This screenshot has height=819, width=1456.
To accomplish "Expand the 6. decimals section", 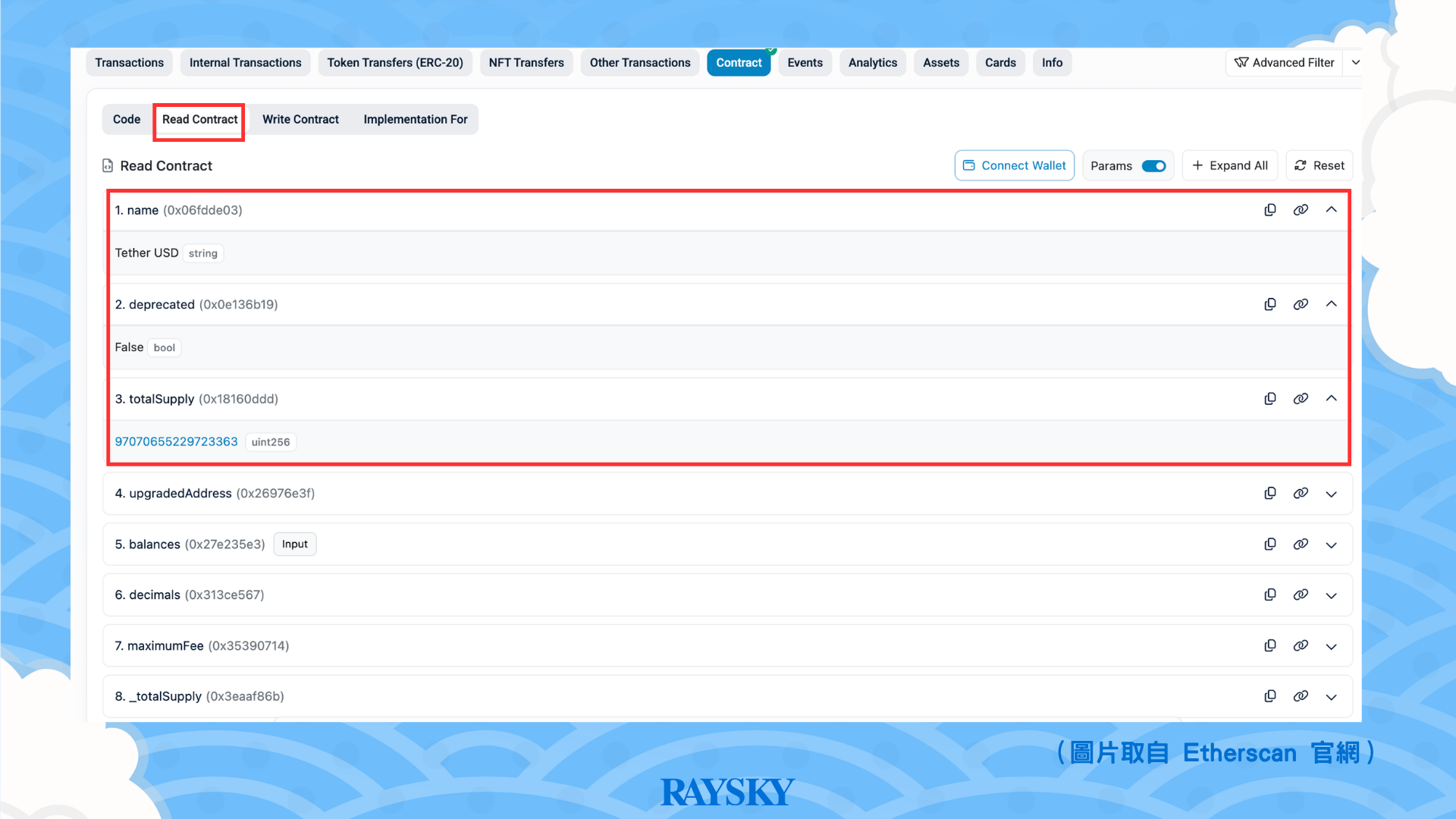I will [x=1332, y=596].
